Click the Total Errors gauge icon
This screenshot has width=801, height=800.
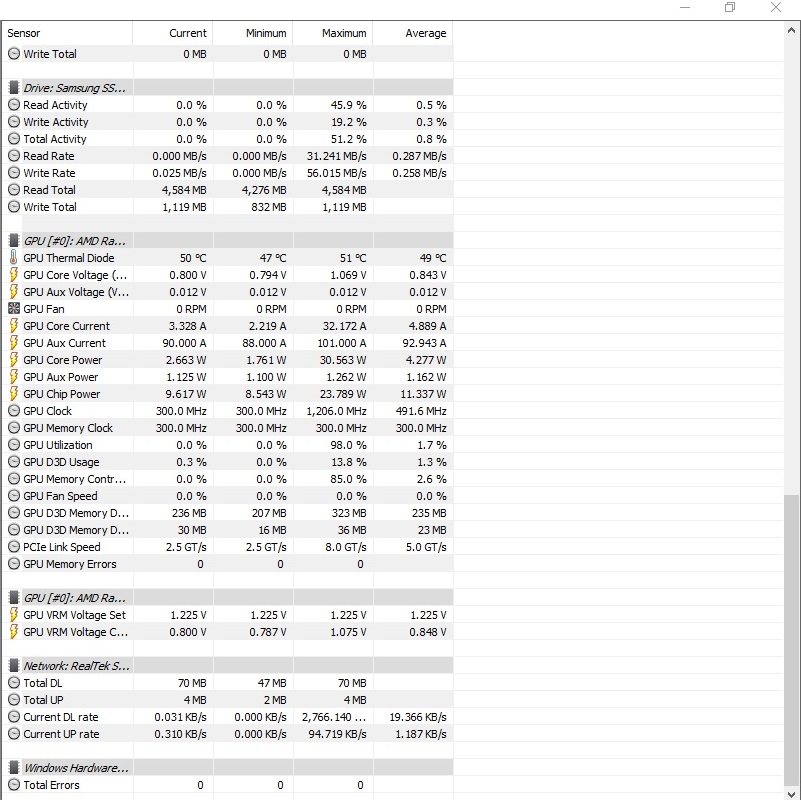click(x=14, y=785)
